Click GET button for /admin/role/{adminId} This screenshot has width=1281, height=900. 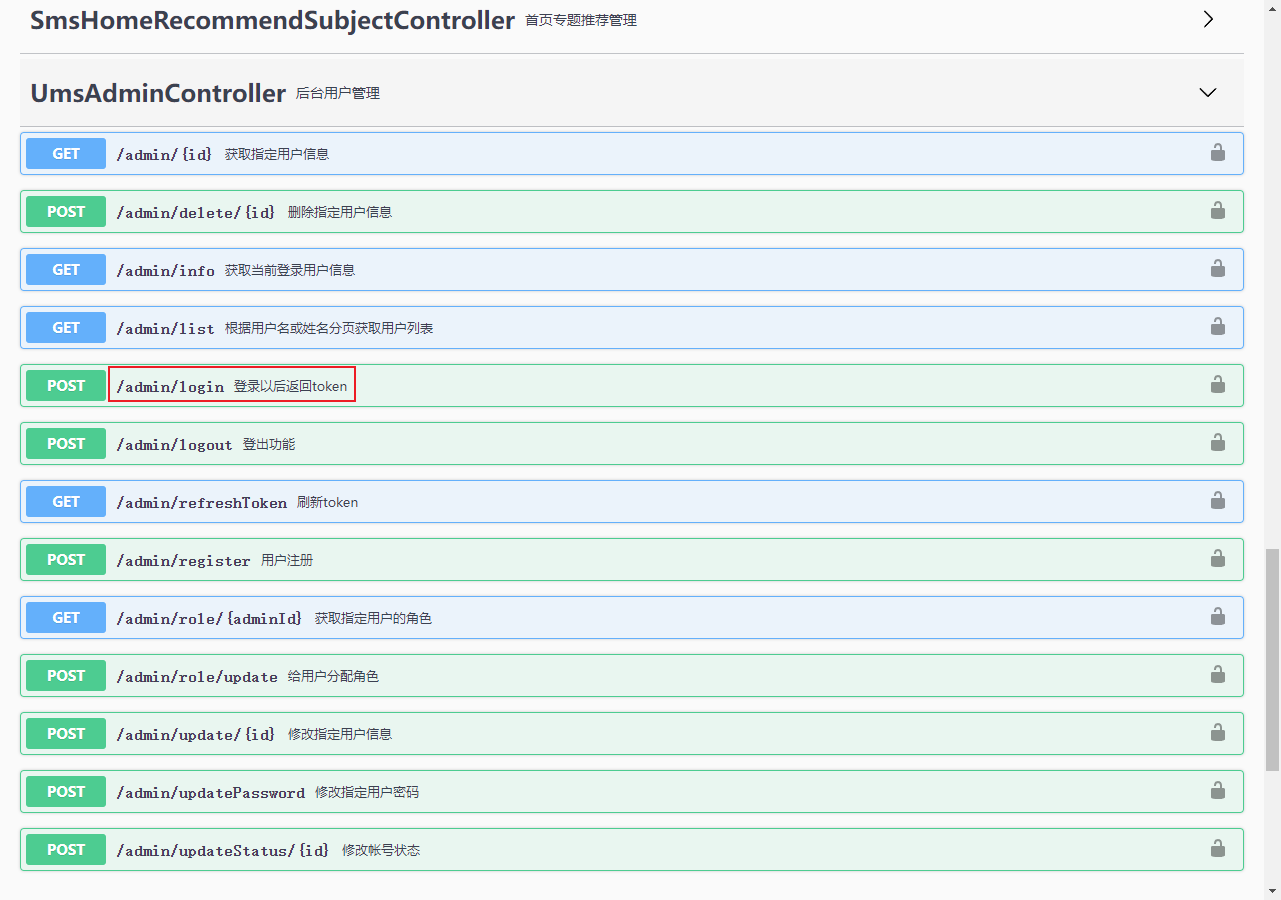66,618
